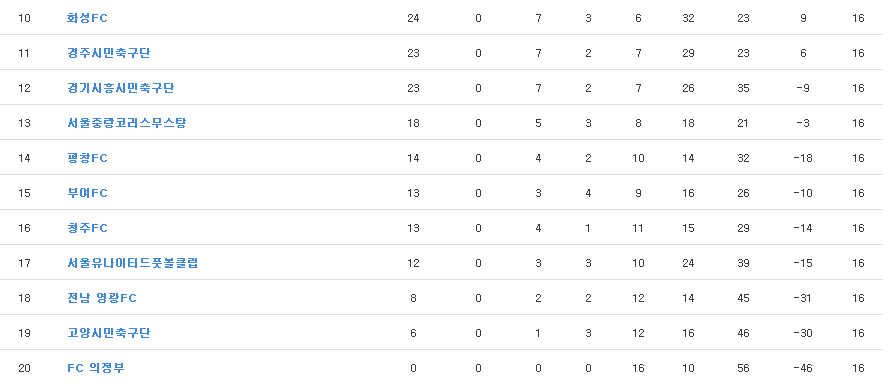Select the 평창FC team link

click(87, 158)
